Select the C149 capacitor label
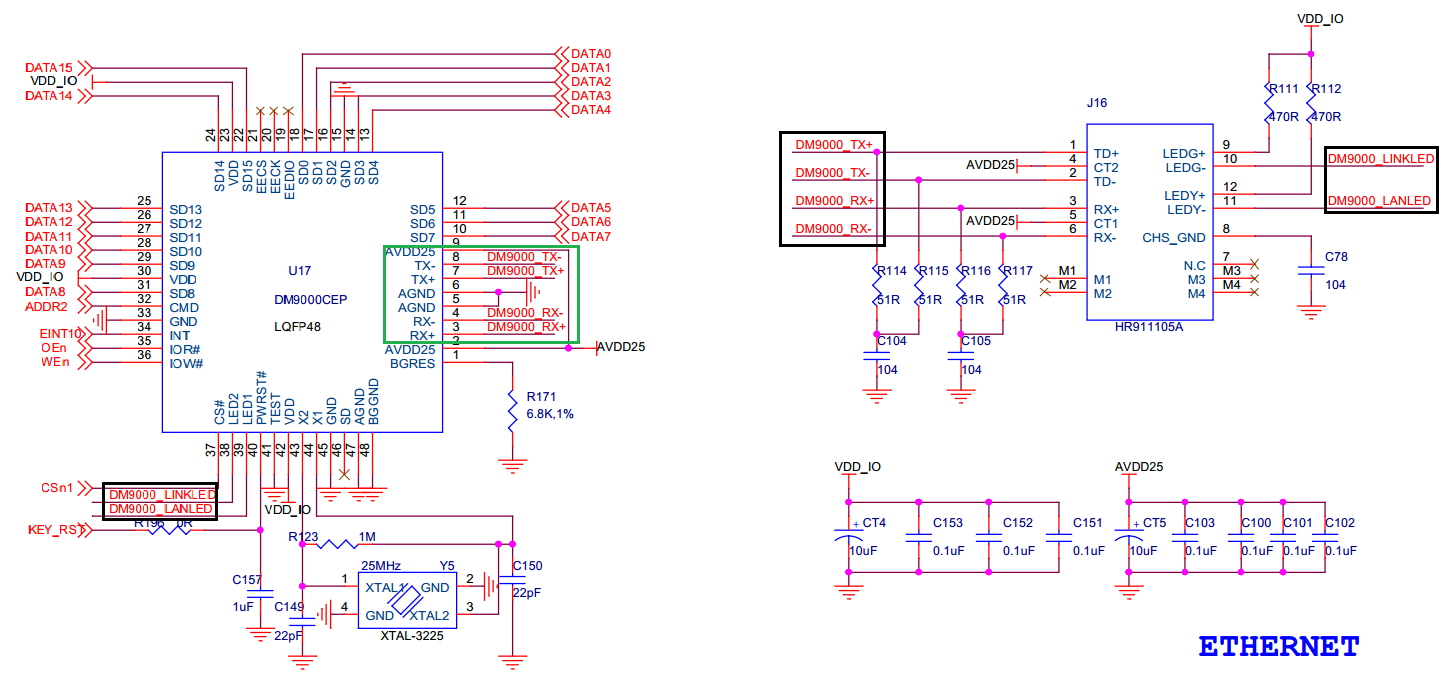Screen dimensions: 1441x679 (289, 607)
